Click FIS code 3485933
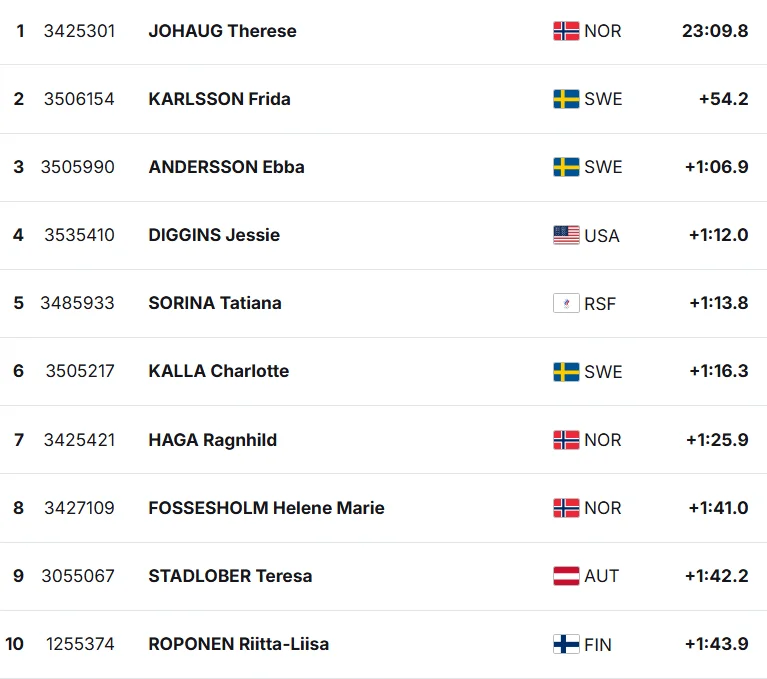 pos(77,303)
